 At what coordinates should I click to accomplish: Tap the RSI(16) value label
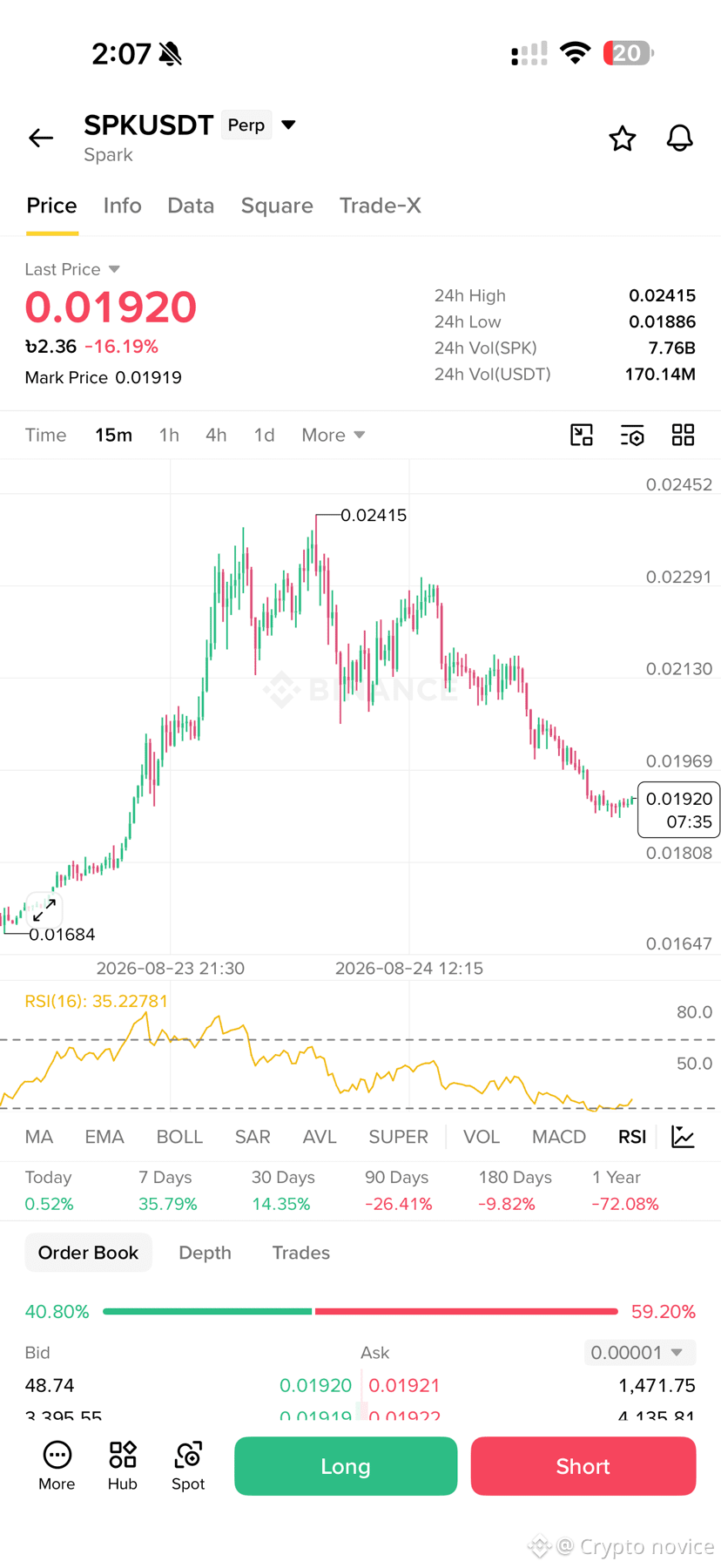point(96,1001)
